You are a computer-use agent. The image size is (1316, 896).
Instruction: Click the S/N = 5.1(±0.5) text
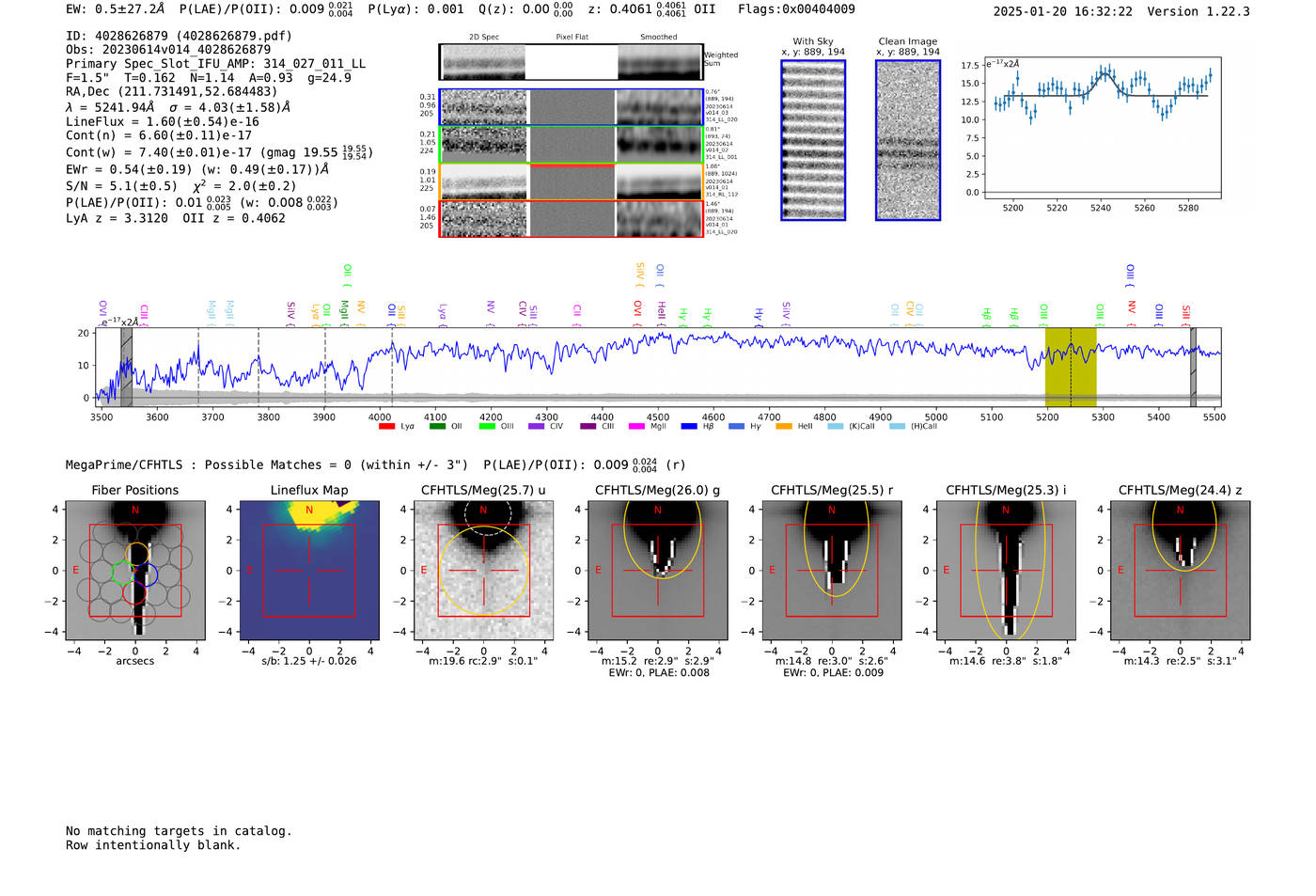pyautogui.click(x=121, y=185)
